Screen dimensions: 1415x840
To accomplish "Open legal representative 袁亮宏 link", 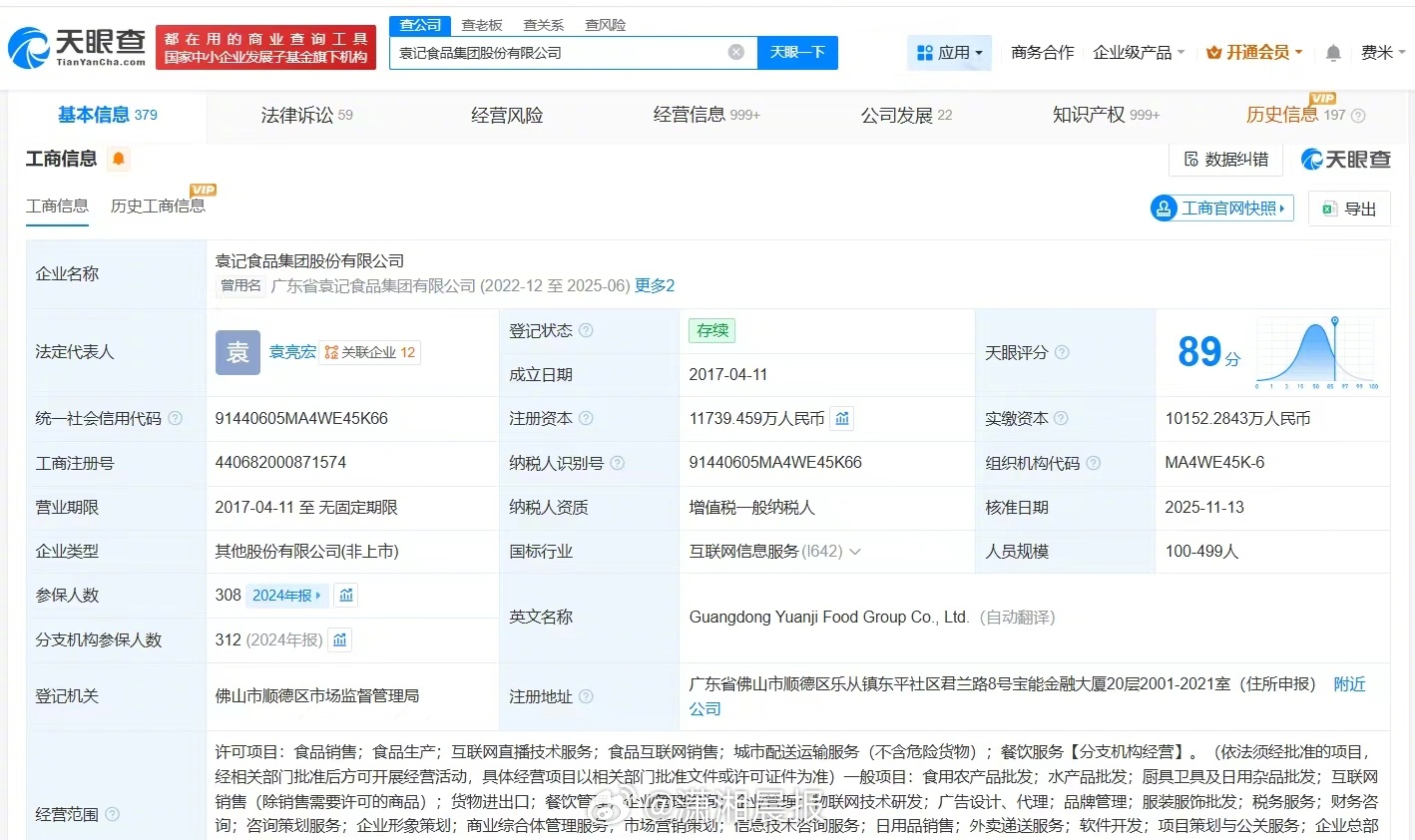I will pyautogui.click(x=292, y=352).
